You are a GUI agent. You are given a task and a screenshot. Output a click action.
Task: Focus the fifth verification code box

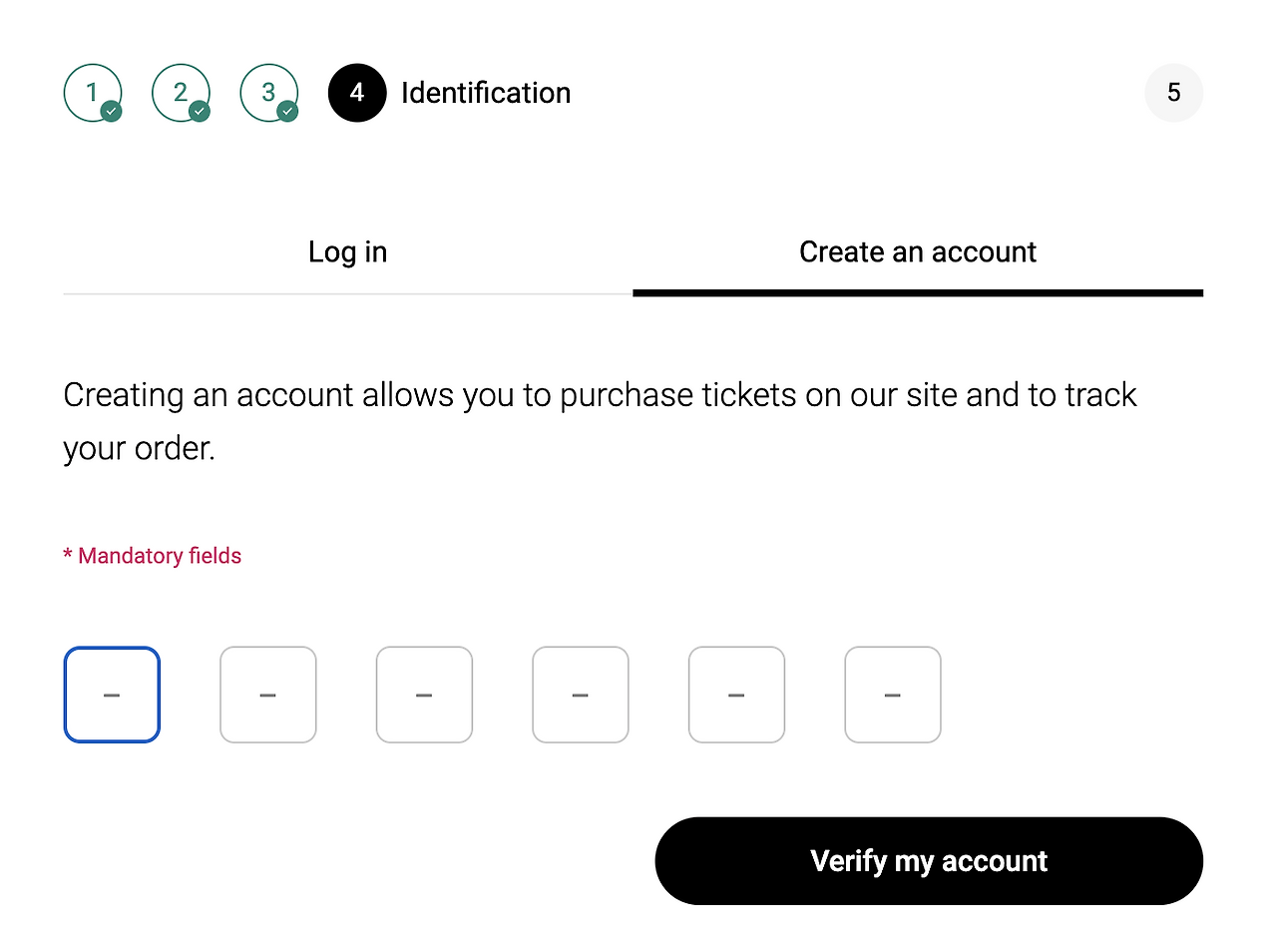(x=736, y=695)
